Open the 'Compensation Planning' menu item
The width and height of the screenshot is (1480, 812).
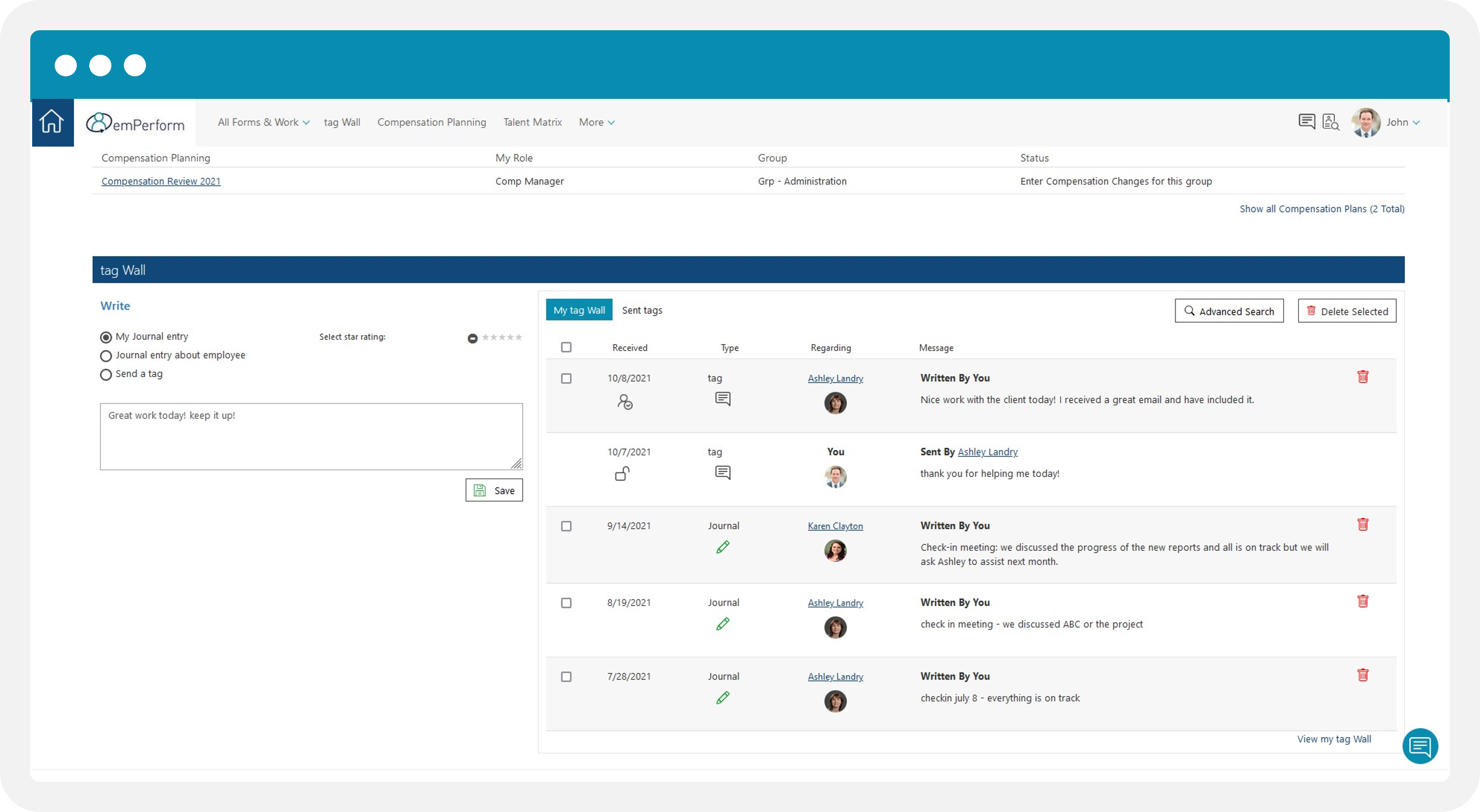pos(432,122)
